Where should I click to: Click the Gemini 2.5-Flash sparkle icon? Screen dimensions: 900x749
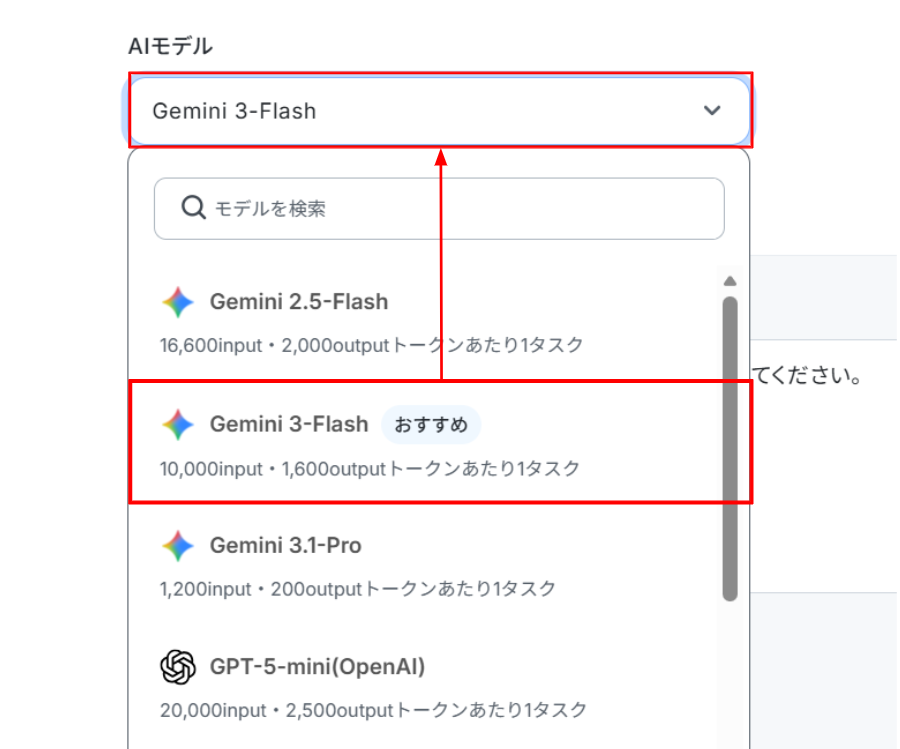click(178, 302)
